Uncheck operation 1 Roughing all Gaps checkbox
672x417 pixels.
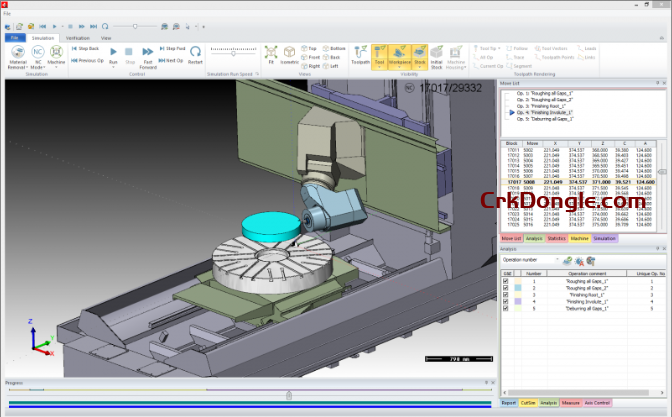click(506, 282)
